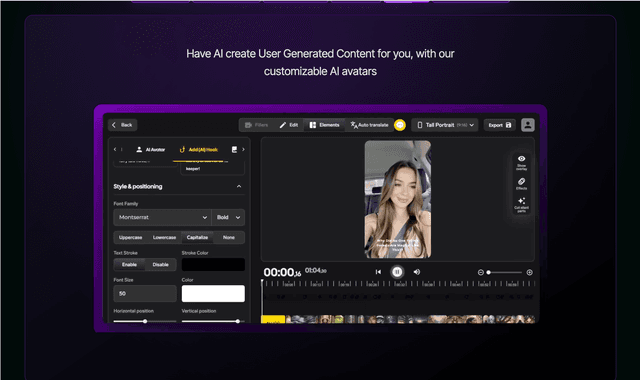Viewport: 640px width, 380px height.
Task: Open the Tall Portrait aspect ratio dropdown
Action: click(x=445, y=125)
